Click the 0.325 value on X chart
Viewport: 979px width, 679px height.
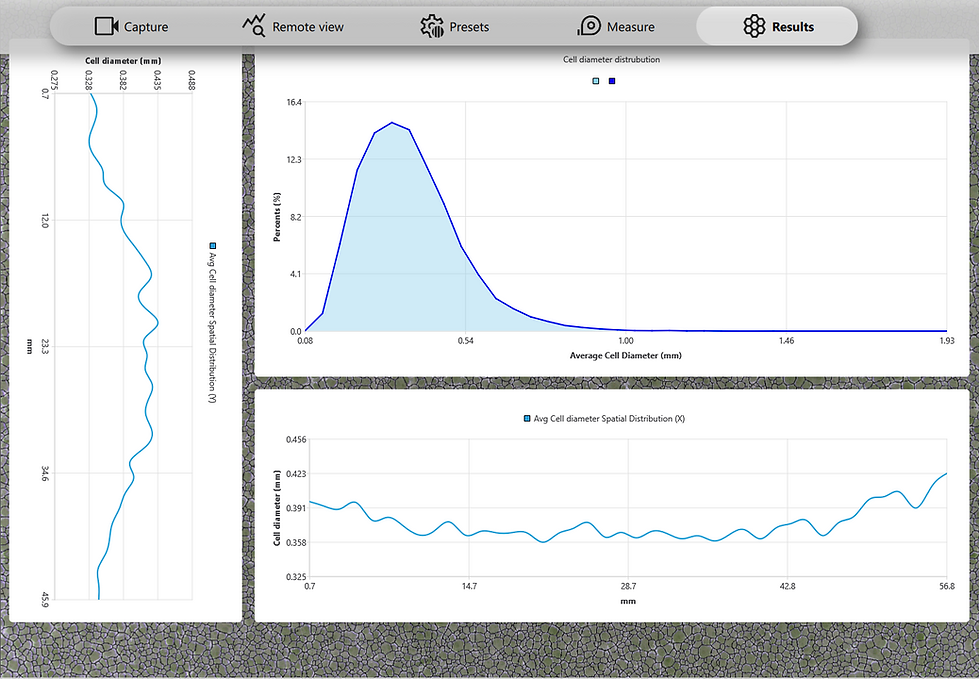coord(296,577)
